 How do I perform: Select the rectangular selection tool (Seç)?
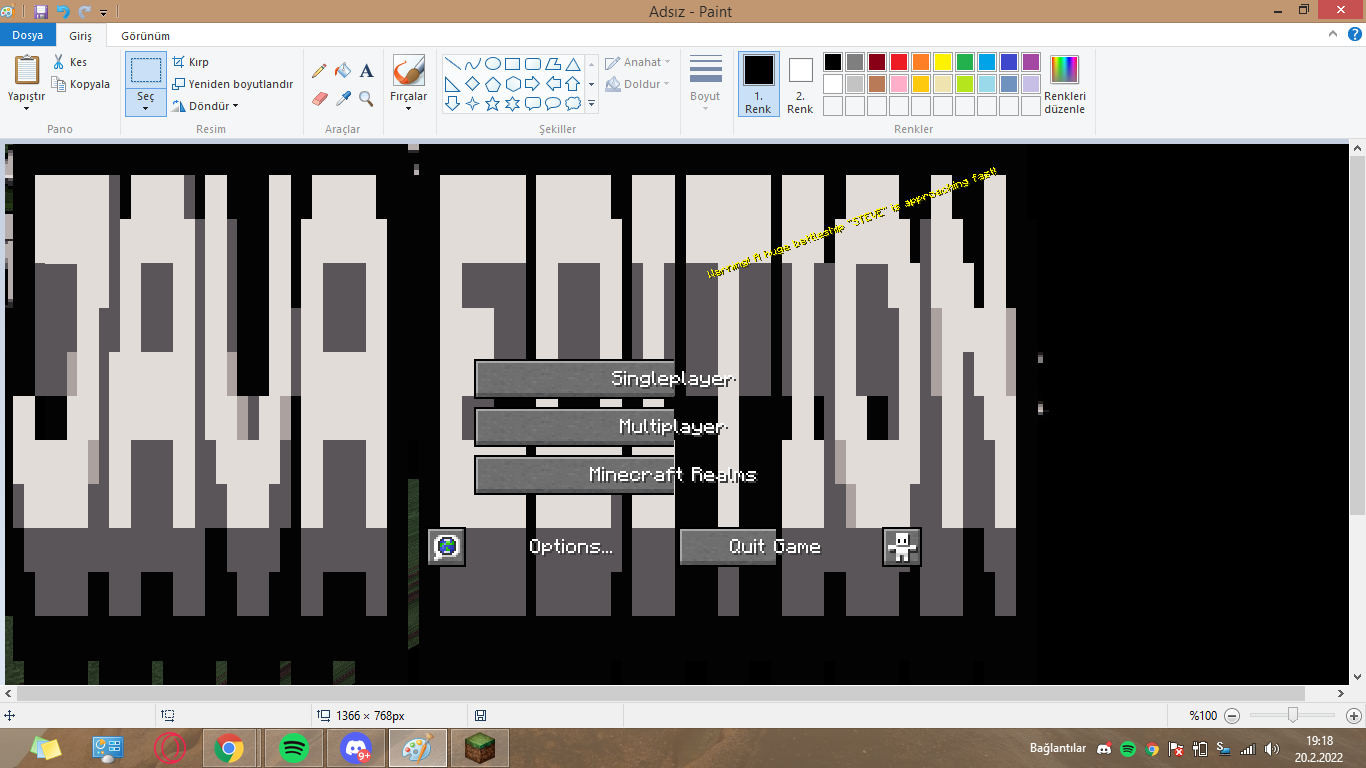(146, 70)
